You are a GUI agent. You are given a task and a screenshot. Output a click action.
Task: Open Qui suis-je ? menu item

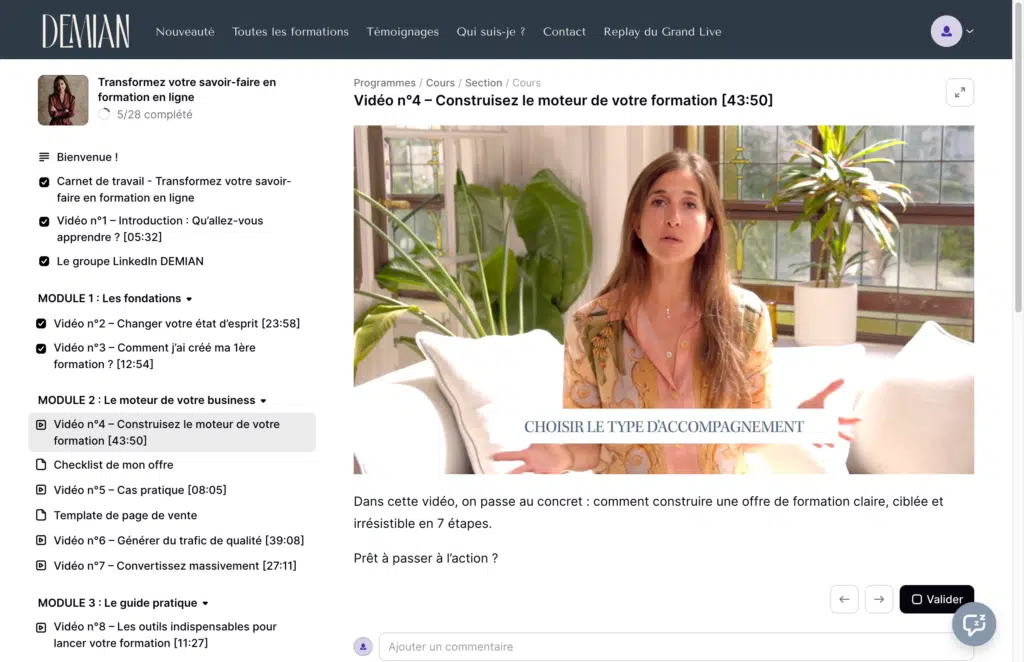pyautogui.click(x=490, y=31)
